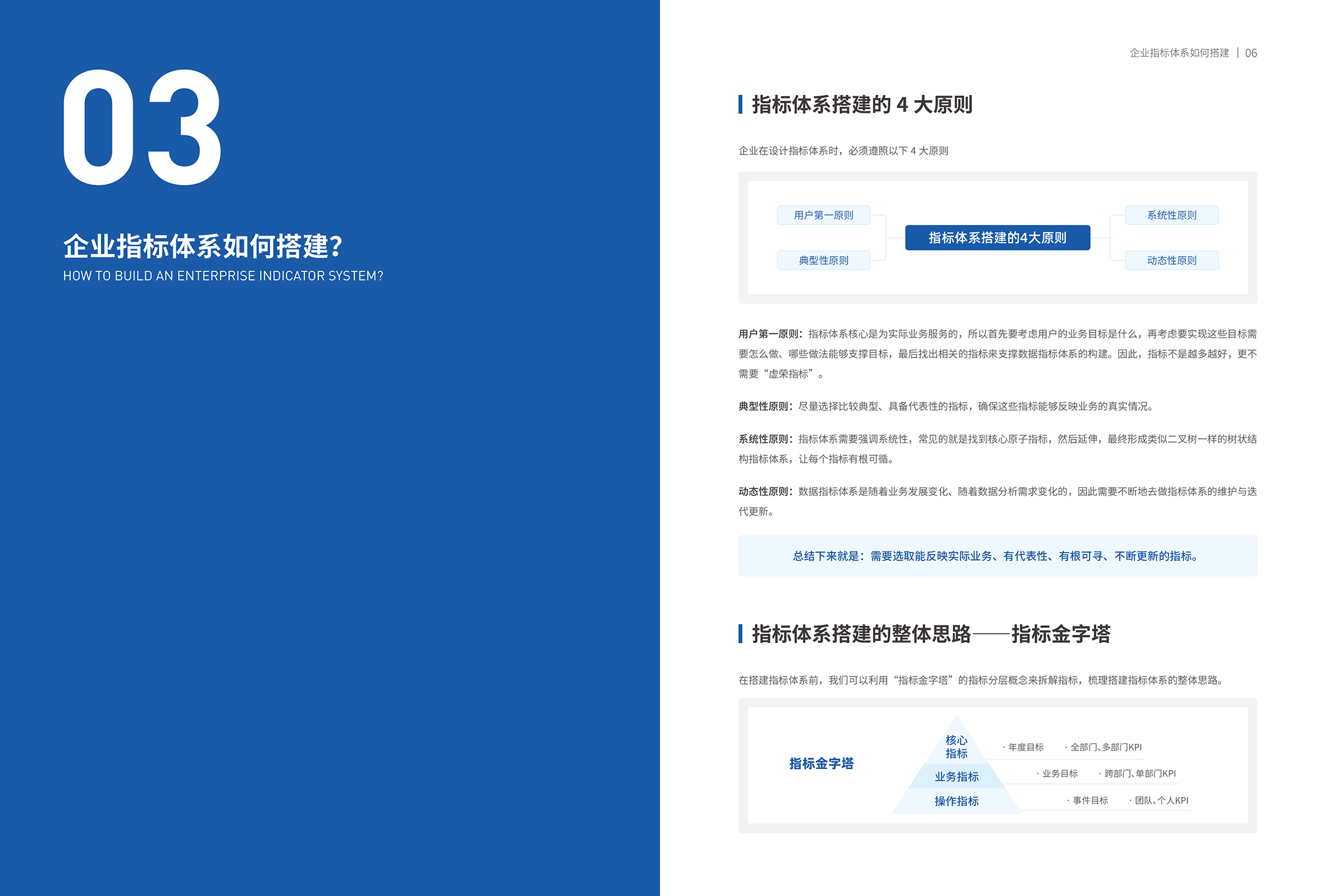Click section title '指标体系搭建的 4 大原则'
1320x896 pixels.
[862, 105]
